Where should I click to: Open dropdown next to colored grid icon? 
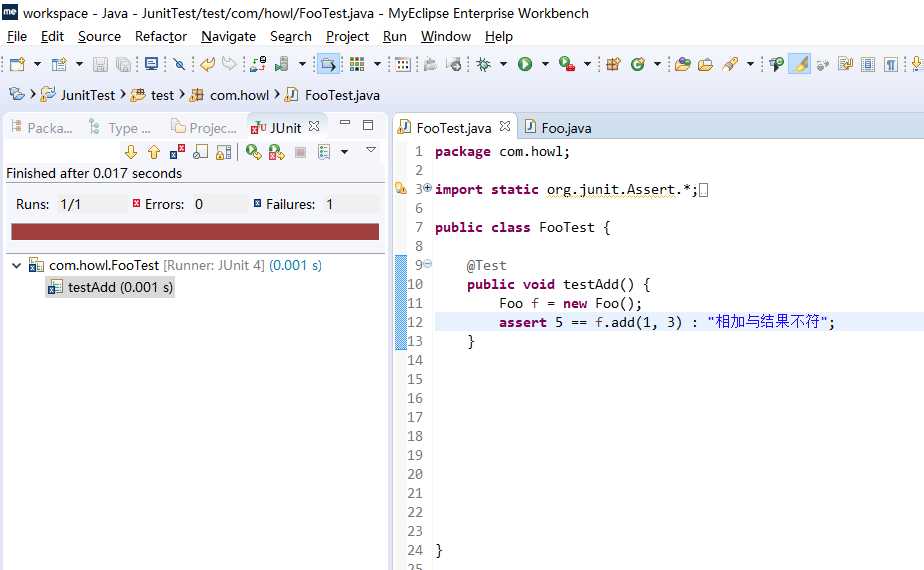(377, 64)
